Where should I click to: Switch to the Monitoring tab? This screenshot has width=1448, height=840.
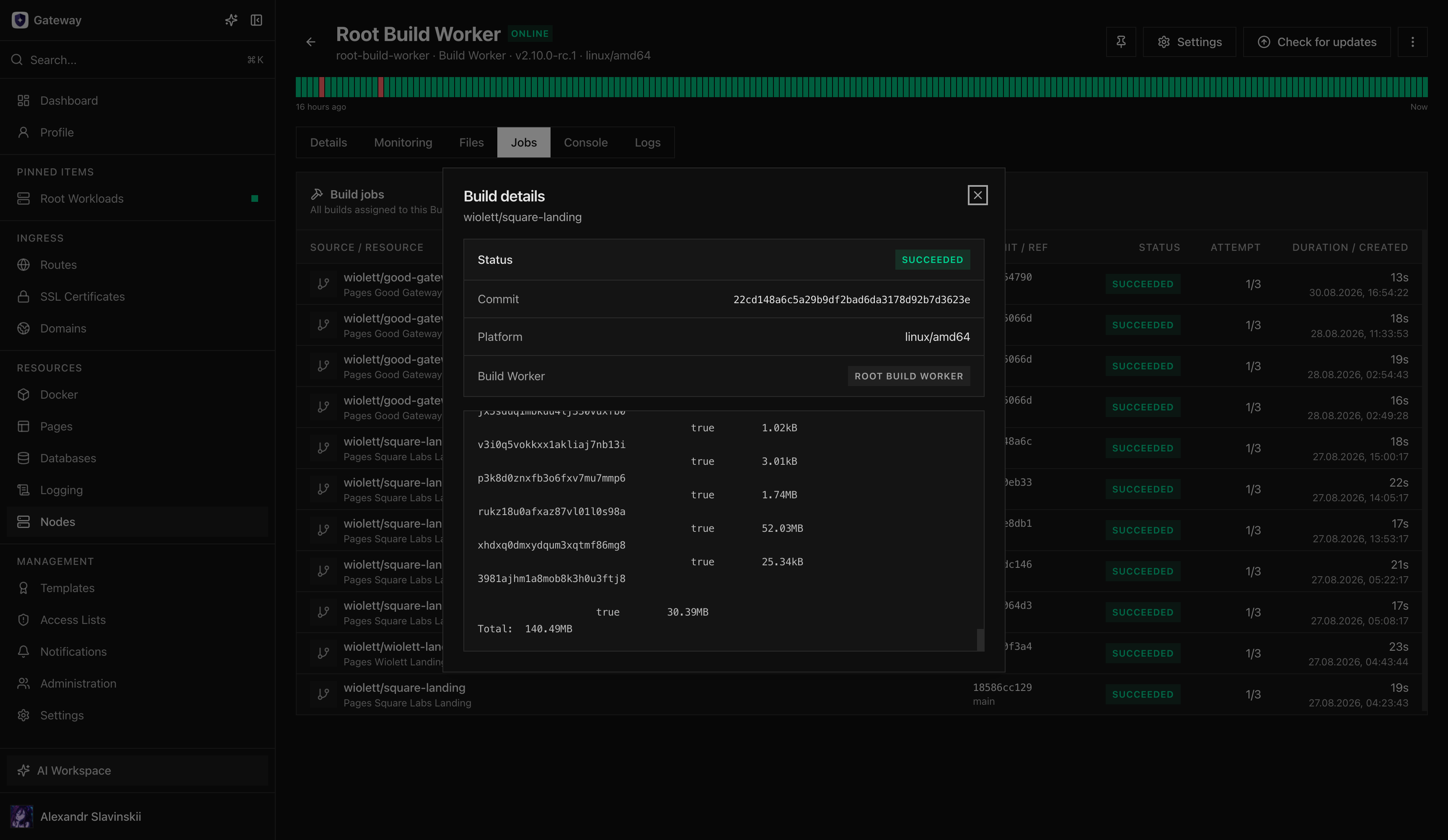point(403,142)
